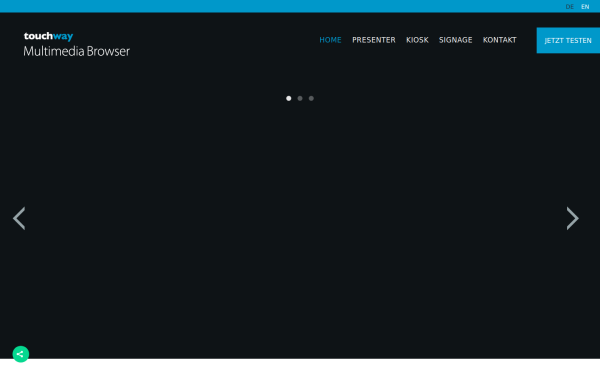Viewport: 600px width, 375px height.
Task: Click the JETZT TESTEN button
Action: click(568, 40)
